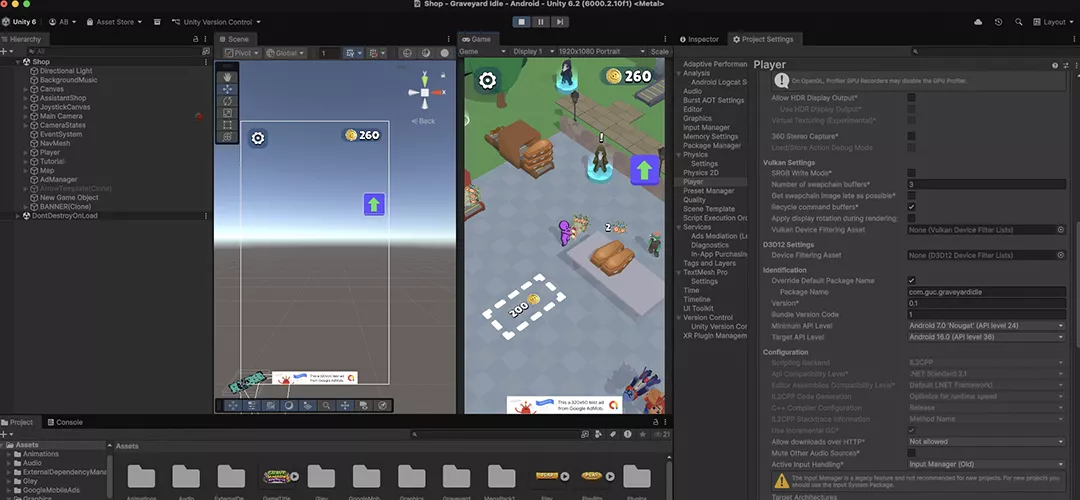Viewport: 1080px width, 500px height.
Task: Open the Target API Level dropdown
Action: (x=986, y=337)
